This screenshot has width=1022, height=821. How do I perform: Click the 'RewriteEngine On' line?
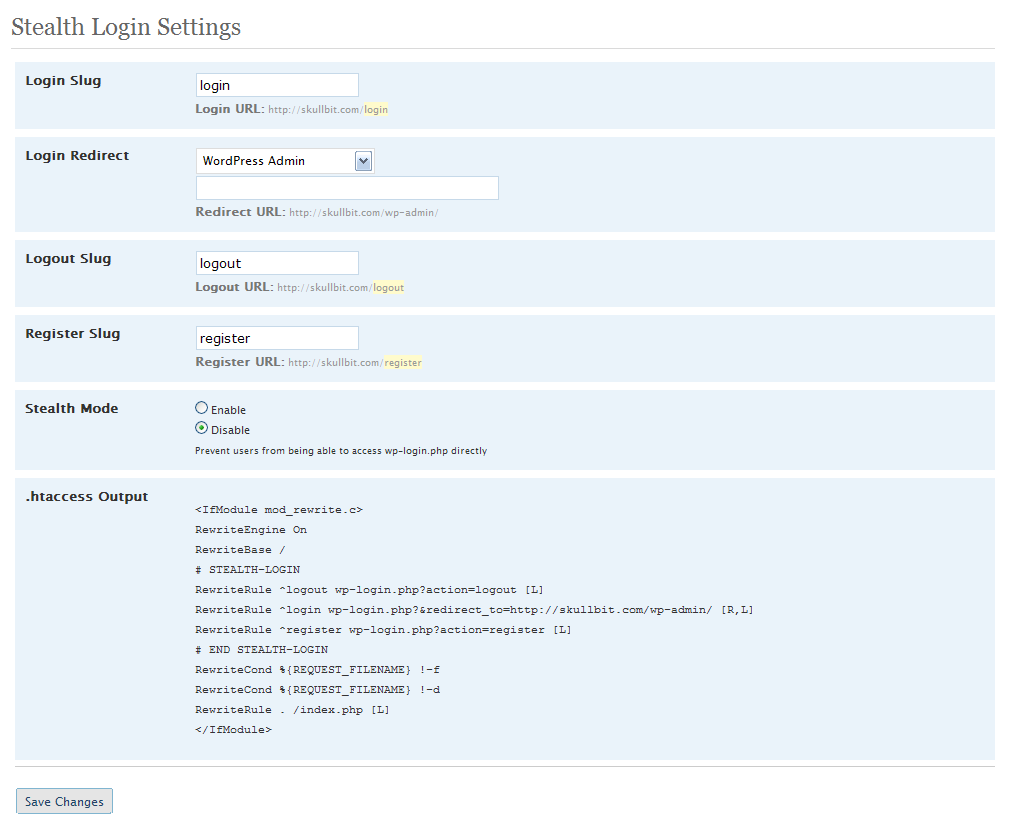point(251,530)
